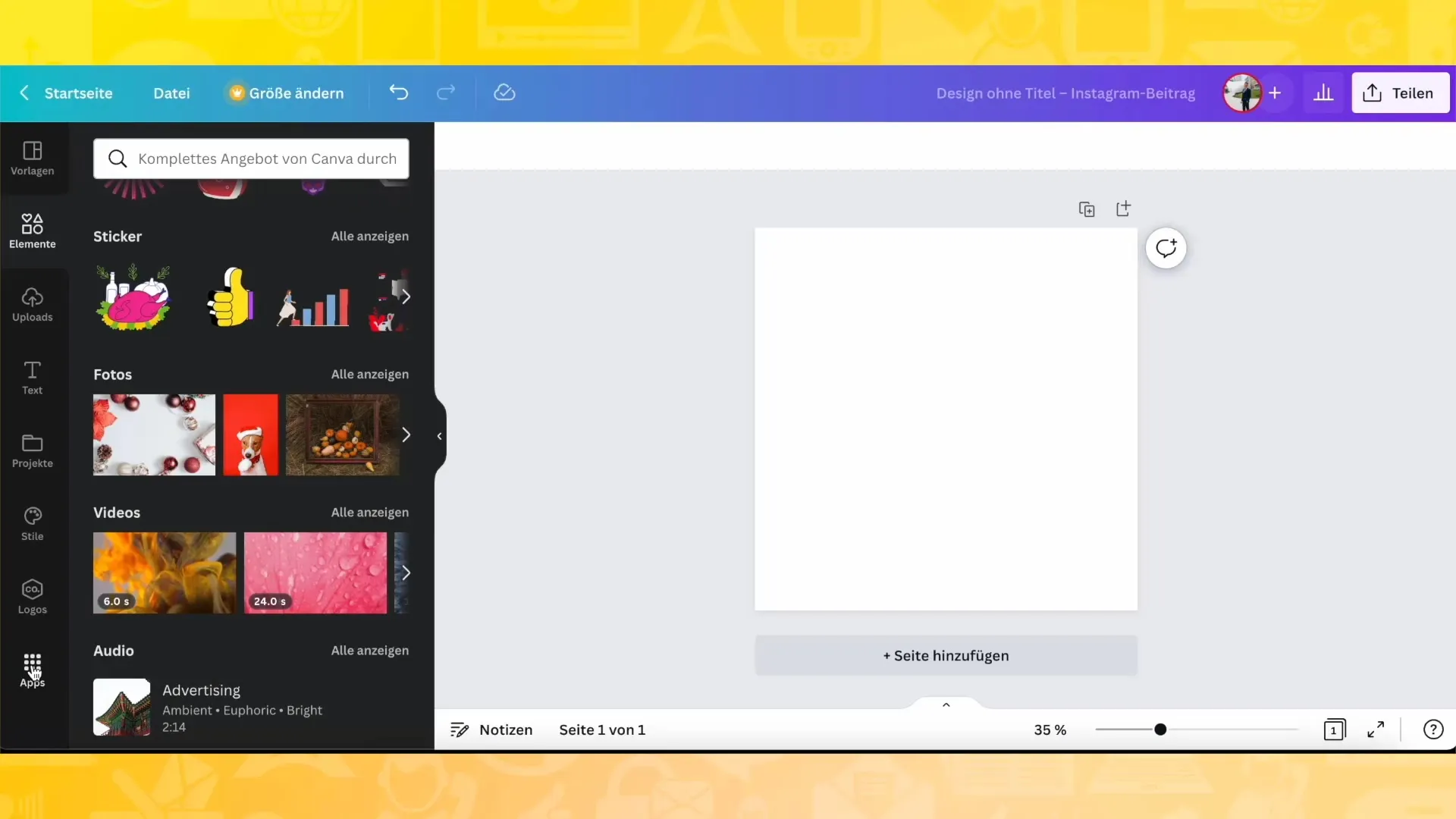Click the undo arrow button
Viewport: 1456px width, 819px height.
click(x=398, y=92)
